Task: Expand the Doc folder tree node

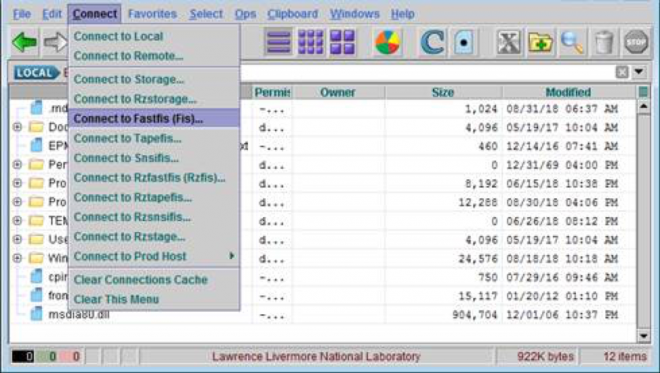Action: [17, 126]
